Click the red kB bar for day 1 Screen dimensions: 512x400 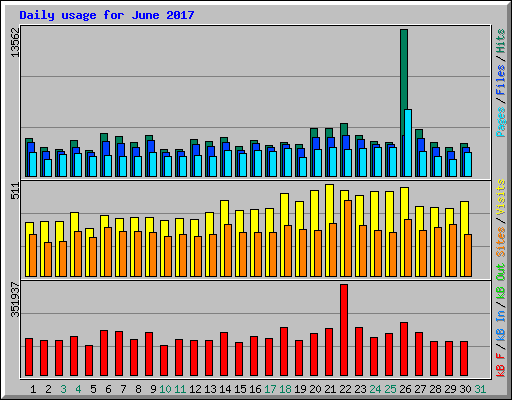29,357
